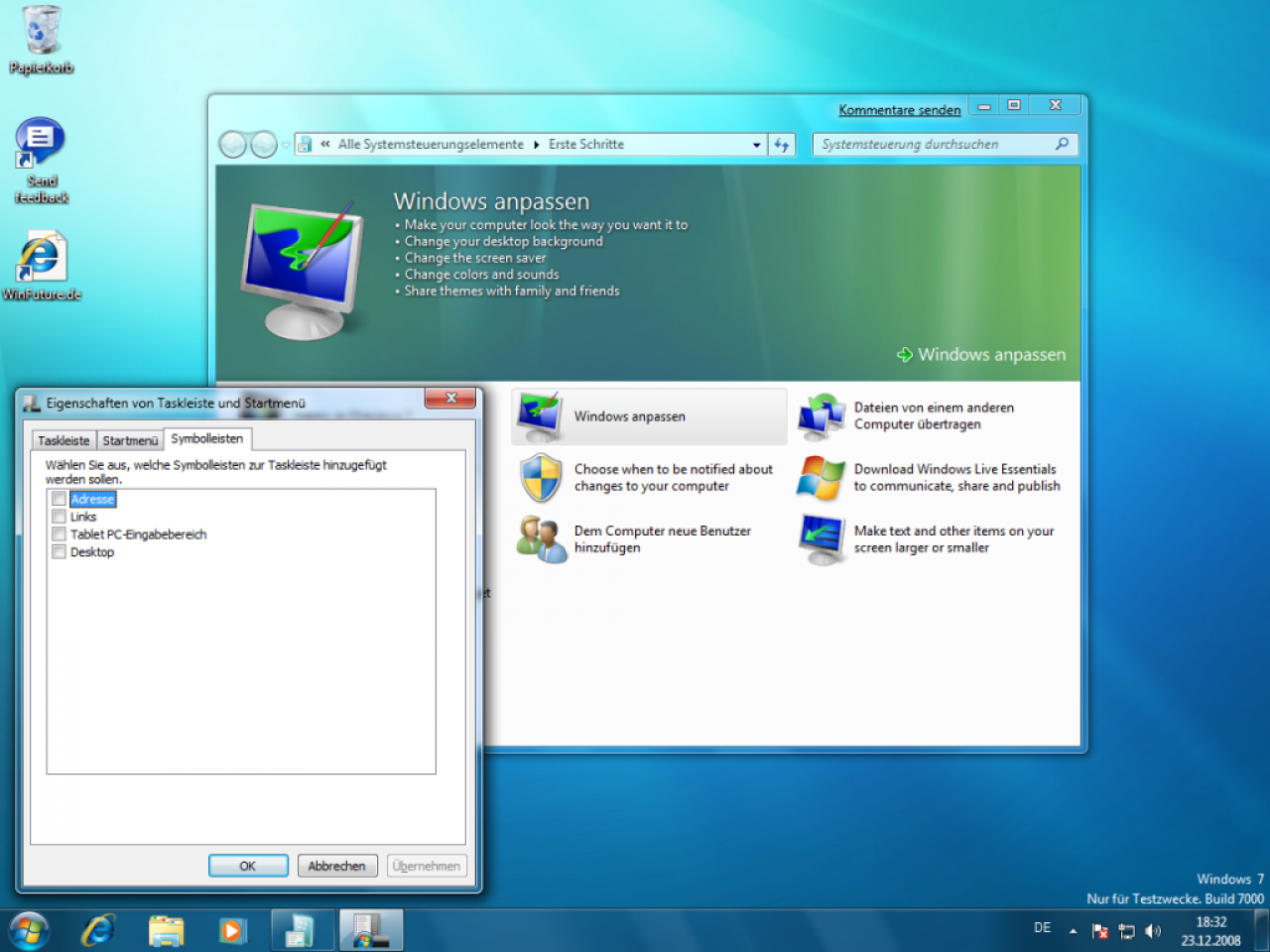Open the Papierkorb recycle bin icon
Image resolution: width=1270 pixels, height=952 pixels.
pos(42,40)
